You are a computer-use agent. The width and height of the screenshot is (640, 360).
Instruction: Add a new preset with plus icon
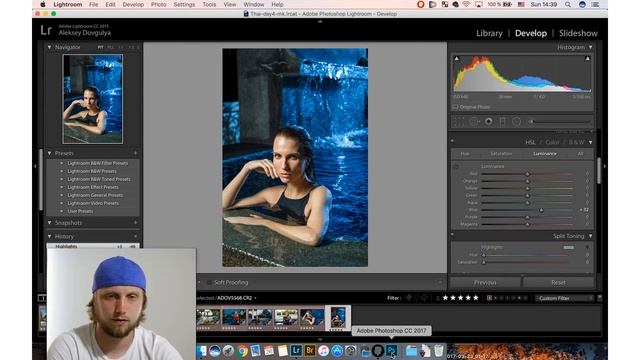click(136, 153)
